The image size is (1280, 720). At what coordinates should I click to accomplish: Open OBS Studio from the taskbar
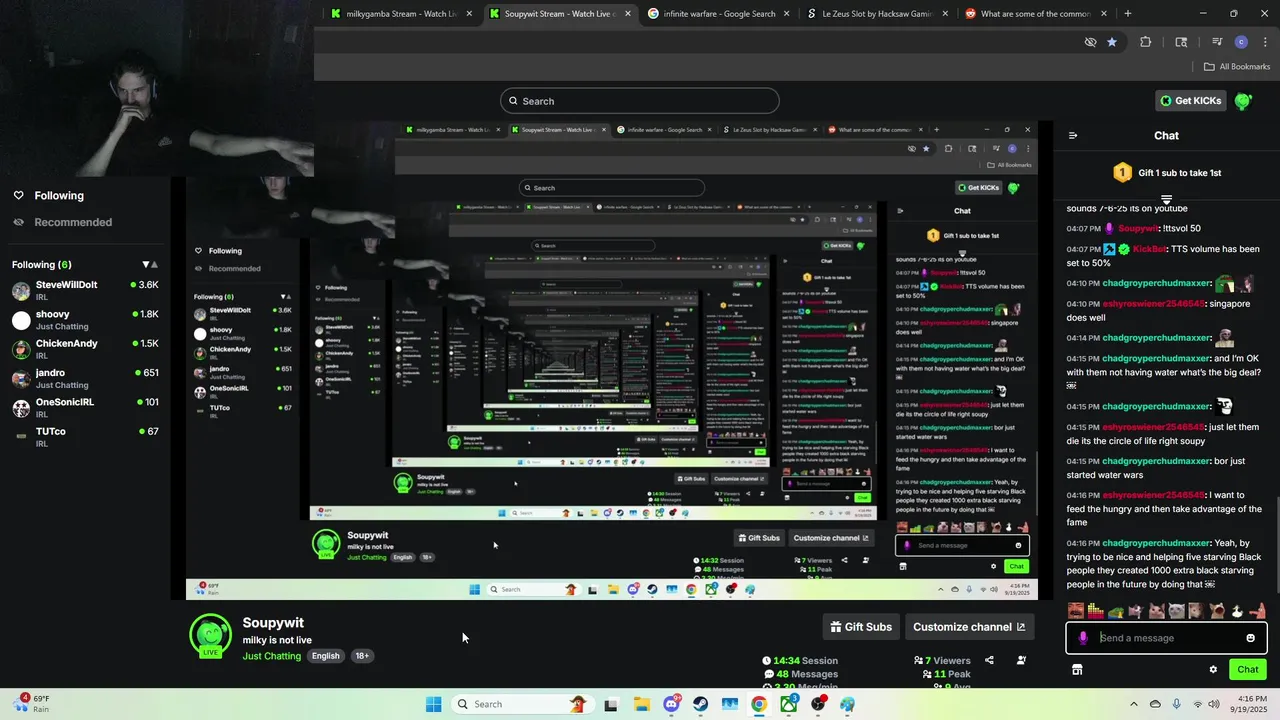coord(818,704)
